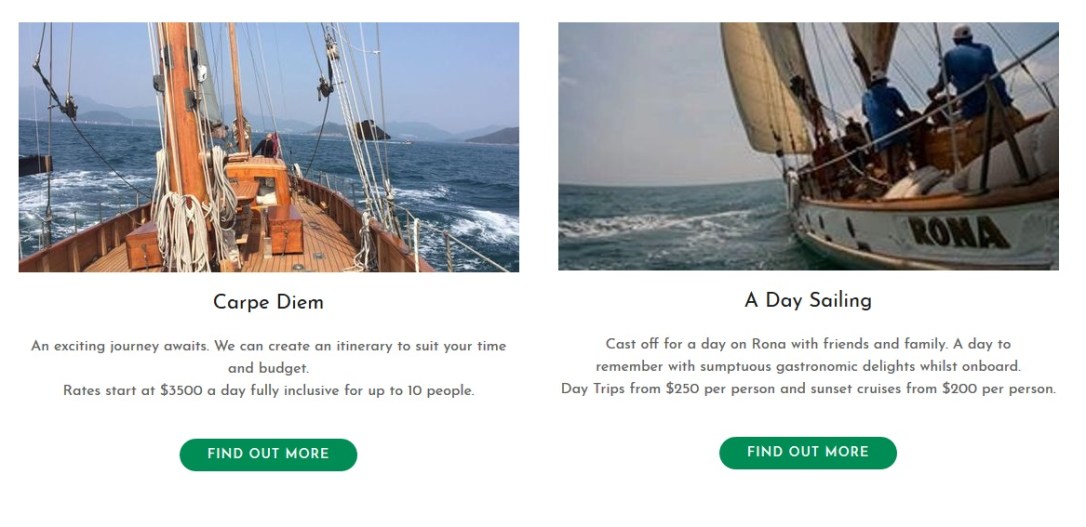This screenshot has width=1086, height=527.
Task: Click the 'sumptuous gastronomic delights' line
Action: click(x=808, y=366)
